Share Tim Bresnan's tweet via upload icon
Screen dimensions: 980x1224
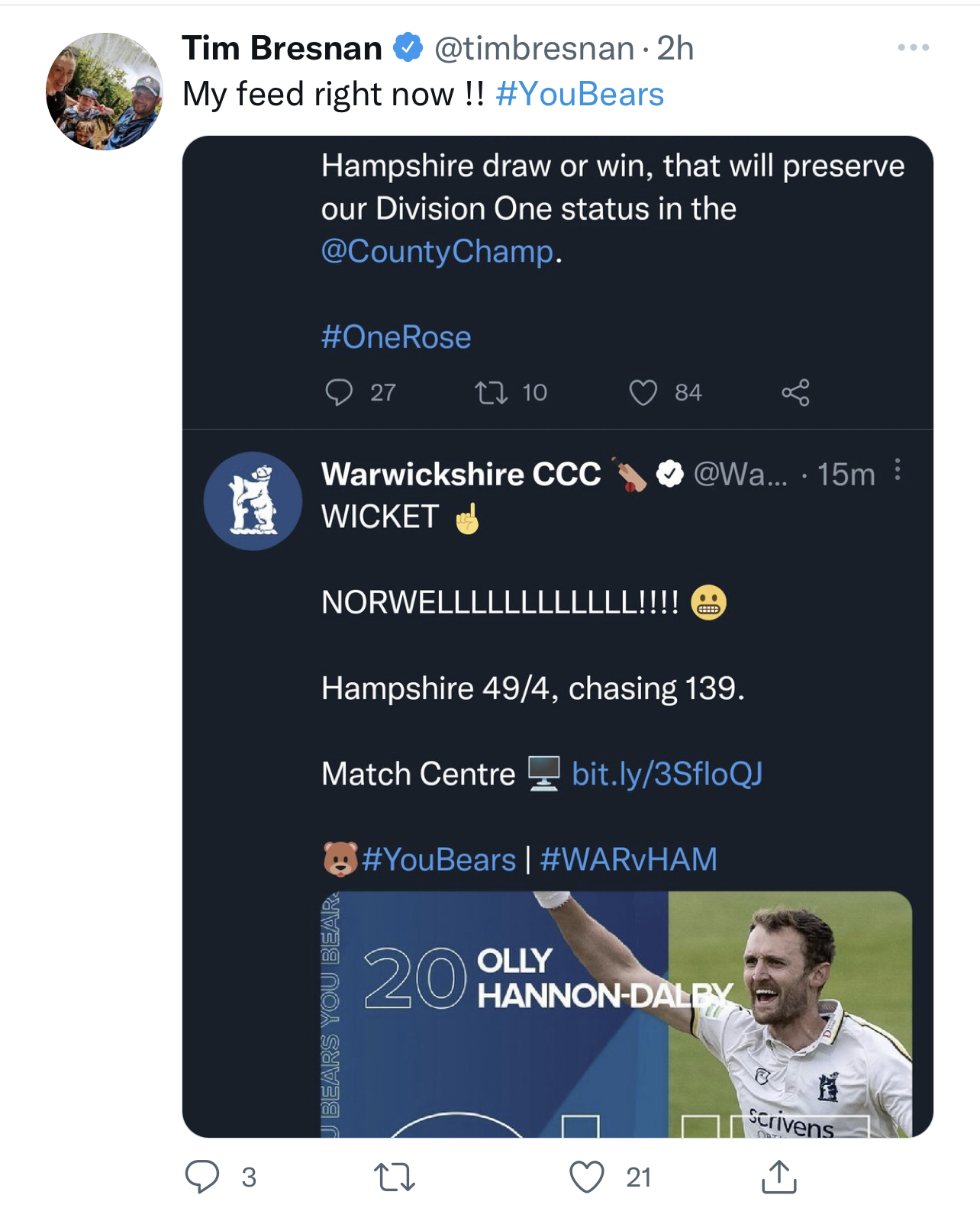(779, 1176)
